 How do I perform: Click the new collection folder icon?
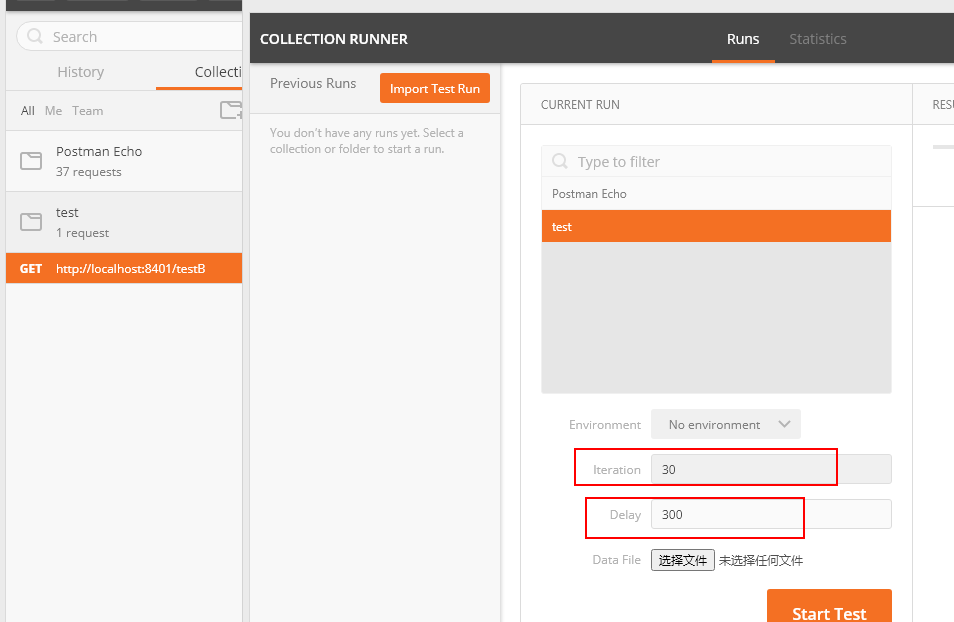231,110
